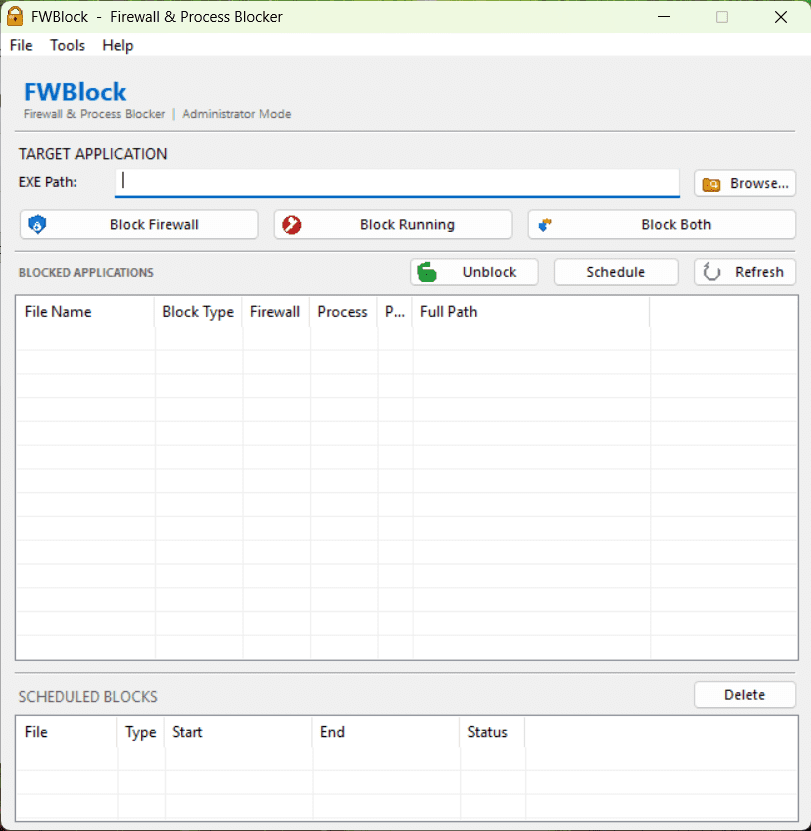Click the FWBlock padlock title bar icon

coord(15,16)
